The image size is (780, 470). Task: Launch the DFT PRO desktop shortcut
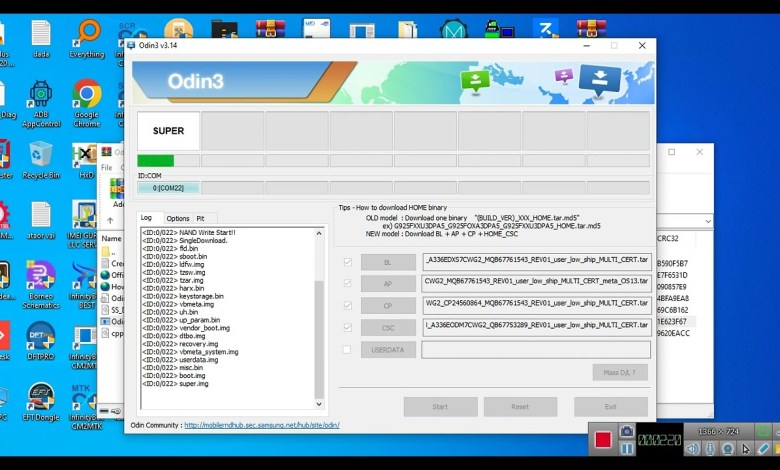click(41, 336)
